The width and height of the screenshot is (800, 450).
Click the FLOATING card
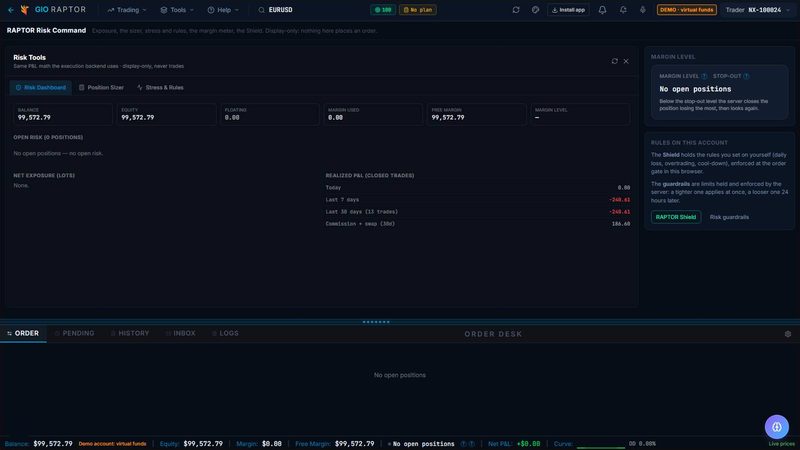tap(270, 114)
